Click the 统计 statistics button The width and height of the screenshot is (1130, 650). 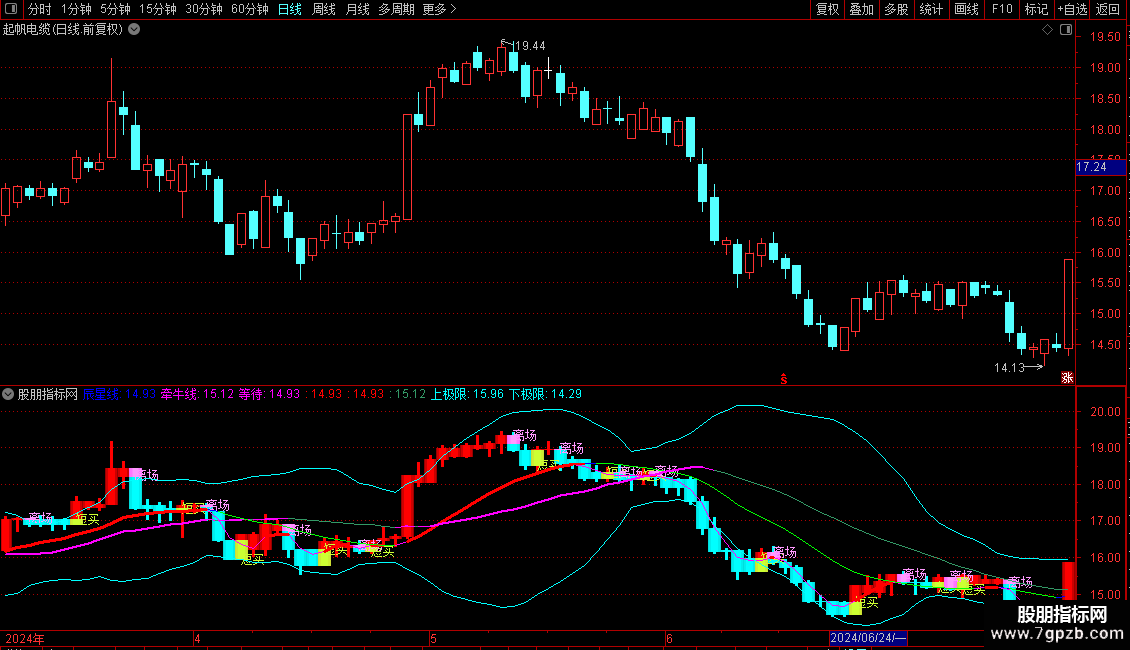pos(931,9)
